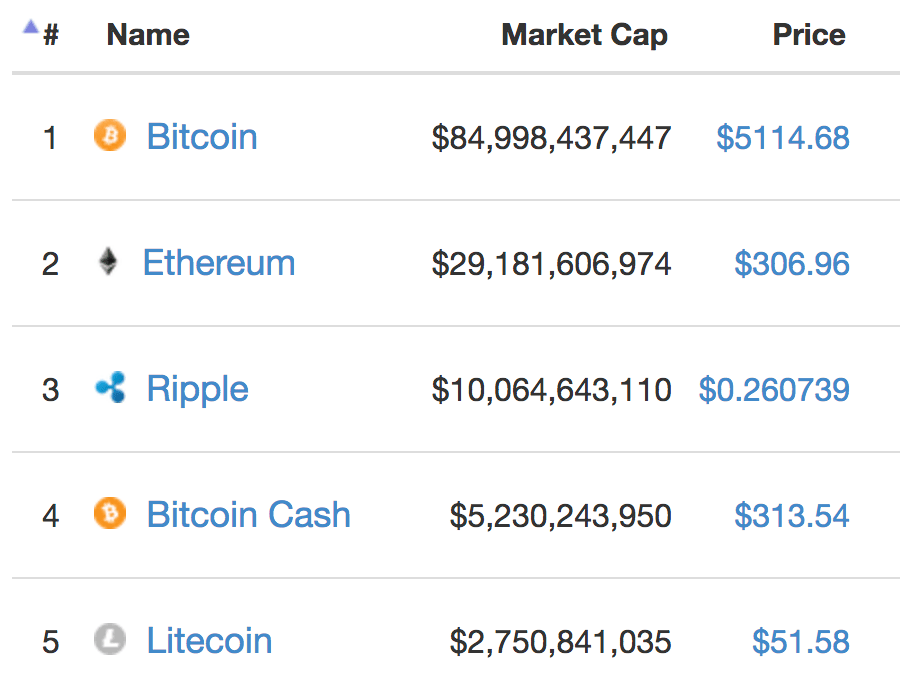The width and height of the screenshot is (900, 700).
Task: Click the Bitcoin Cash coin icon
Action: point(110,513)
